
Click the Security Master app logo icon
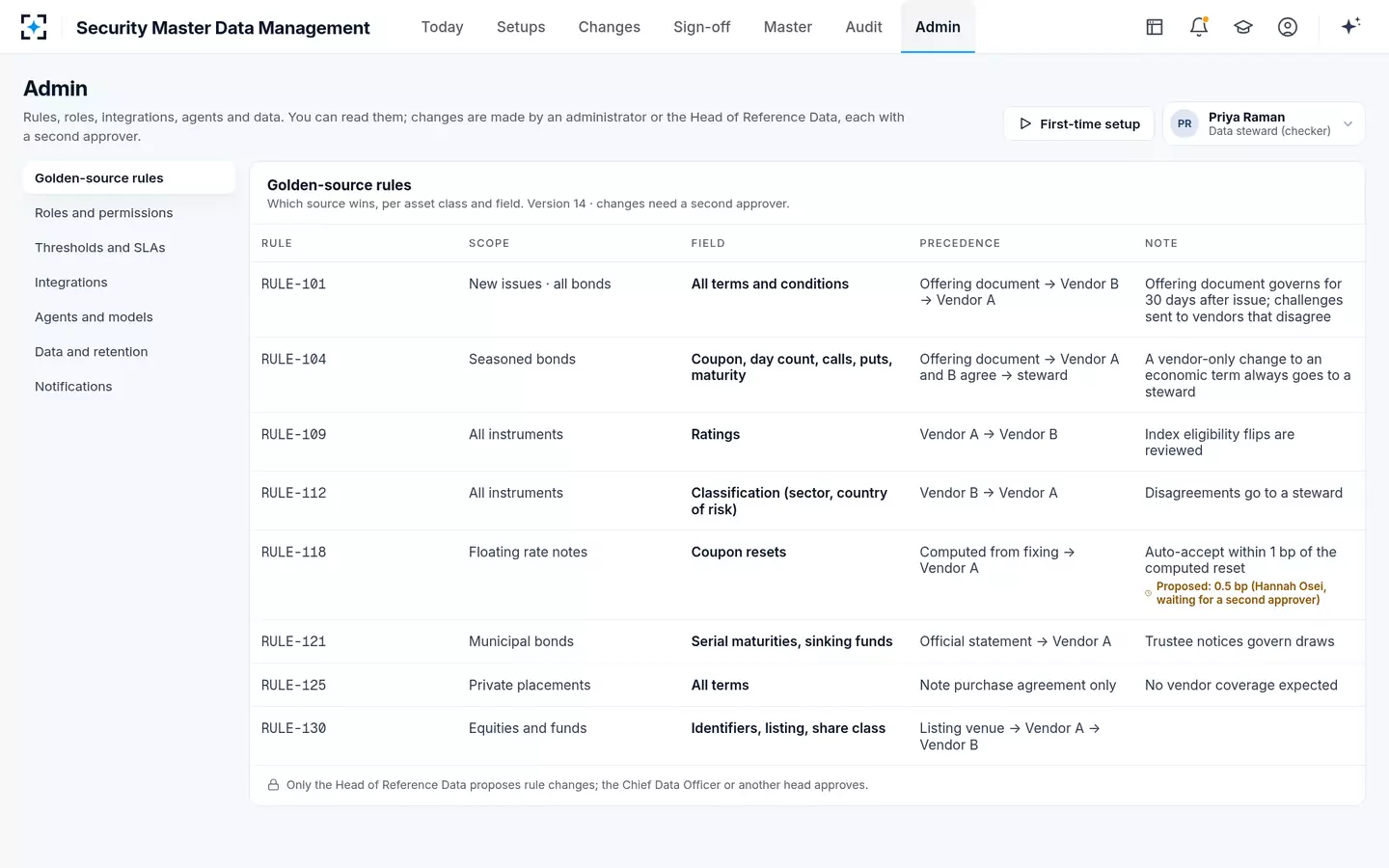(x=34, y=27)
